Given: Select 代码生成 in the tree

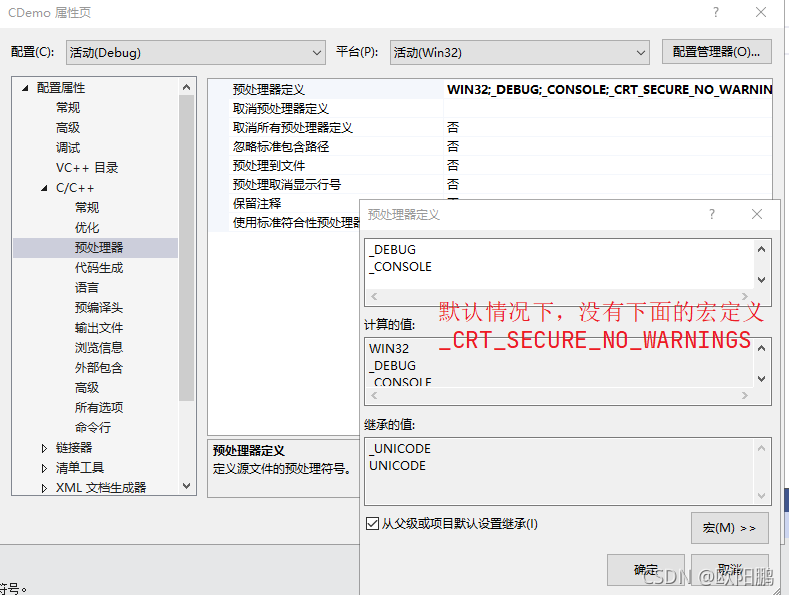Looking at the screenshot, I should pyautogui.click(x=99, y=268).
